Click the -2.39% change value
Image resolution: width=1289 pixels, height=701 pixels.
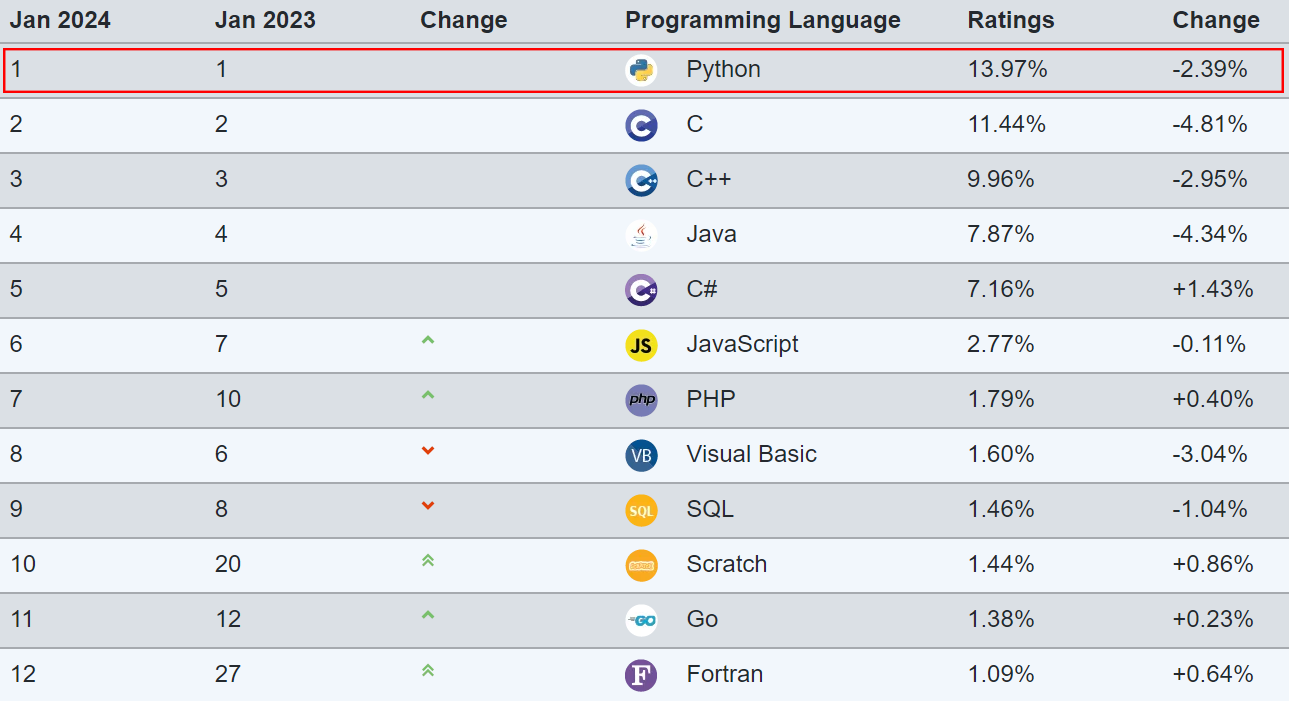1210,70
